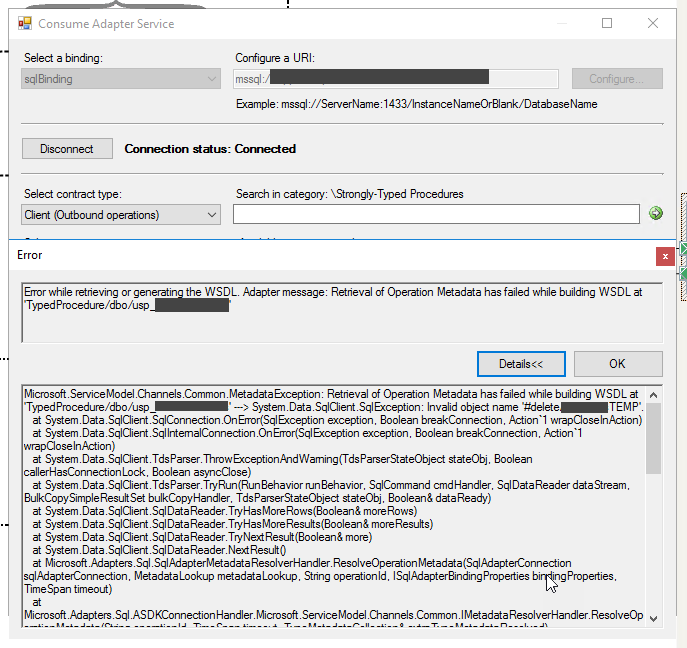Dismiss the error with OK

pos(618,364)
